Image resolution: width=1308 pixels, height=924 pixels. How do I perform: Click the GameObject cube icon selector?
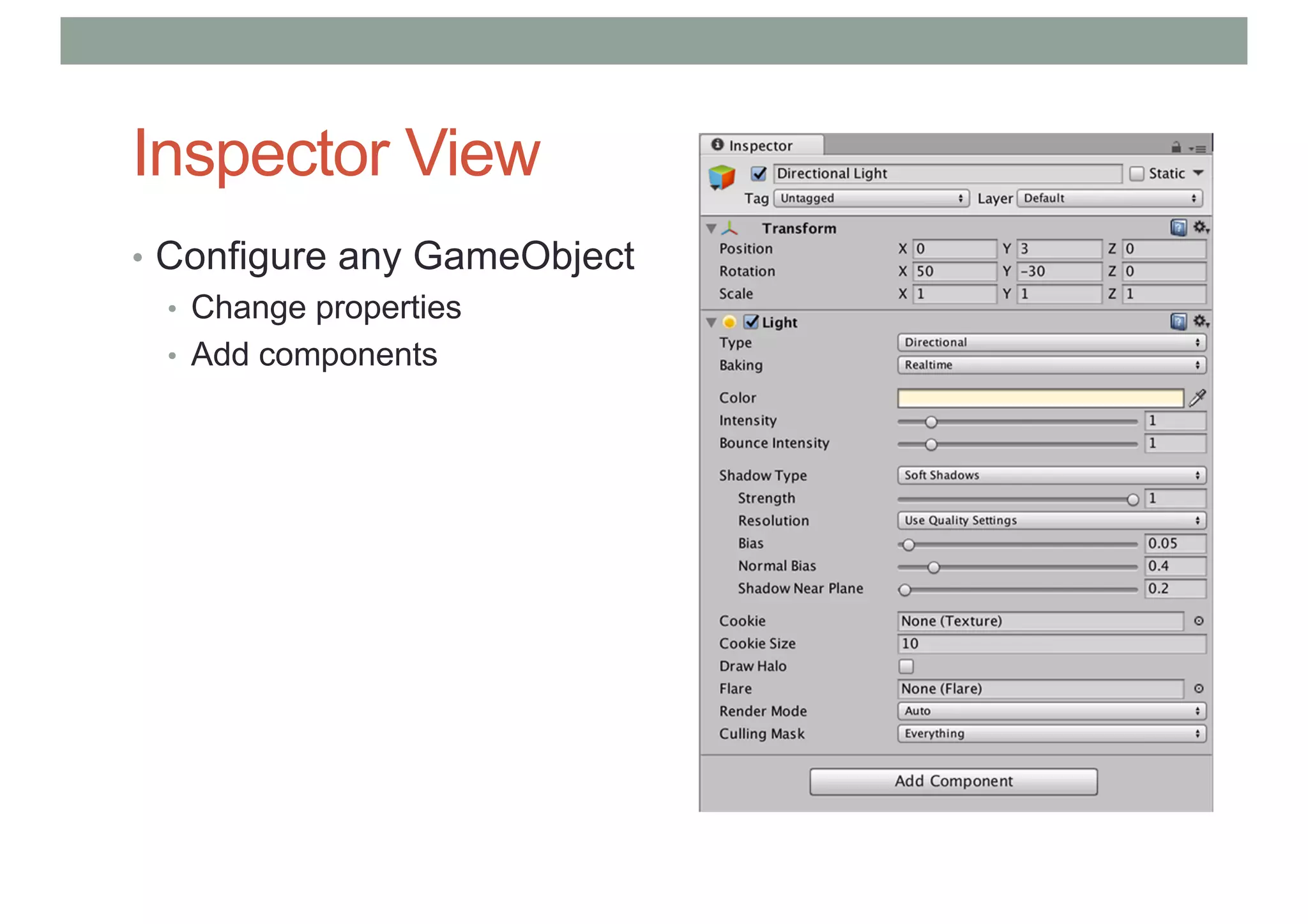722,178
